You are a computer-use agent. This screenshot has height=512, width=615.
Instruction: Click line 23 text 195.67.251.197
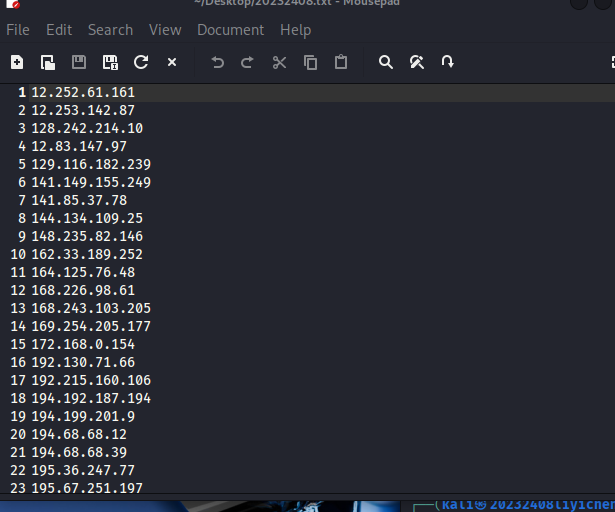pos(87,488)
